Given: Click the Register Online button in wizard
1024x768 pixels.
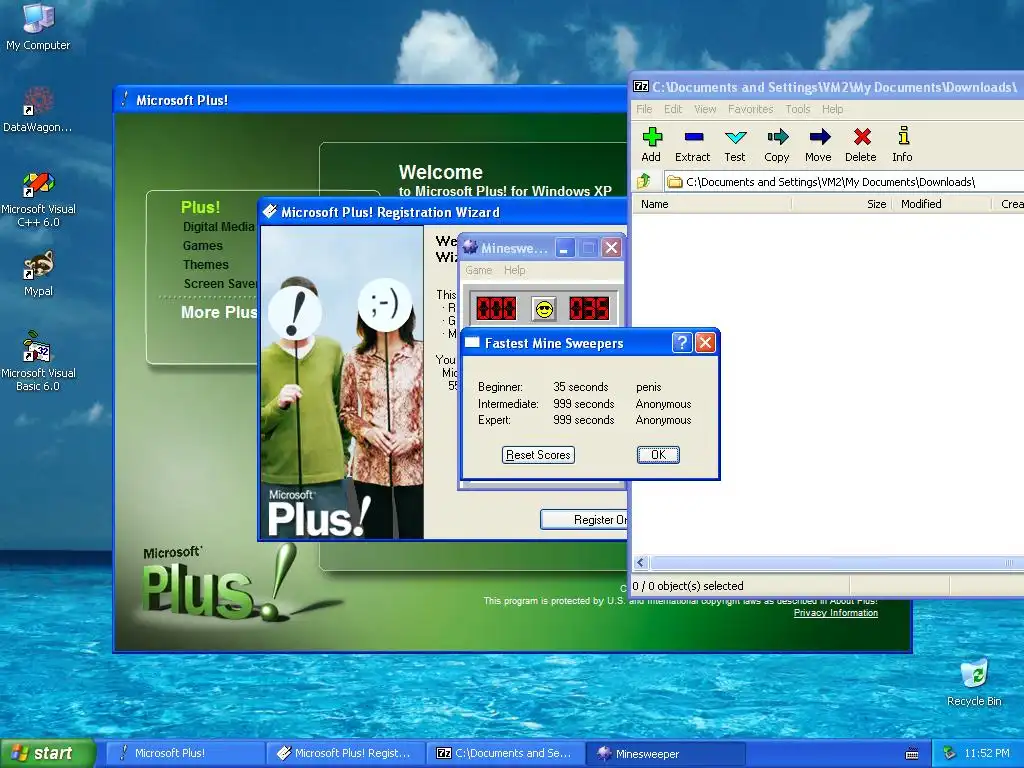Looking at the screenshot, I should click(x=584, y=519).
